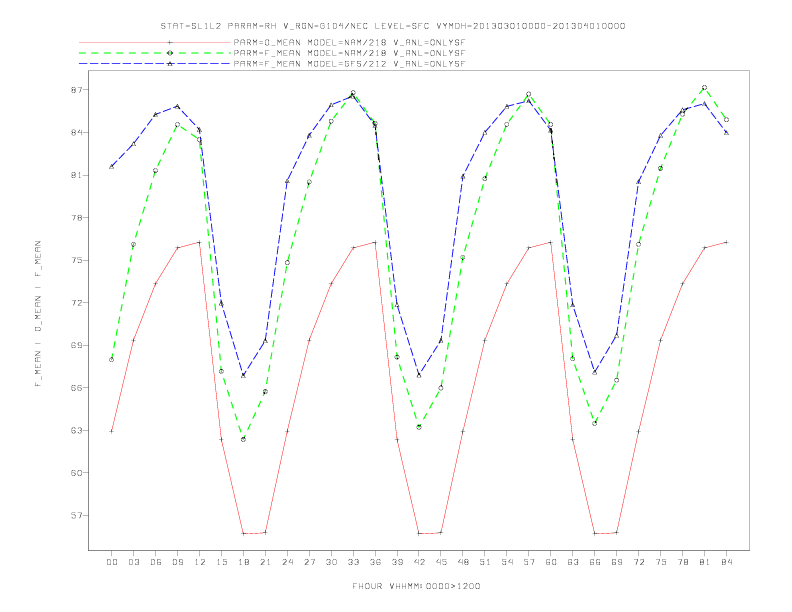Click the plus marker in the red legend line
The width and height of the screenshot is (792, 612).
pyautogui.click(x=170, y=42)
